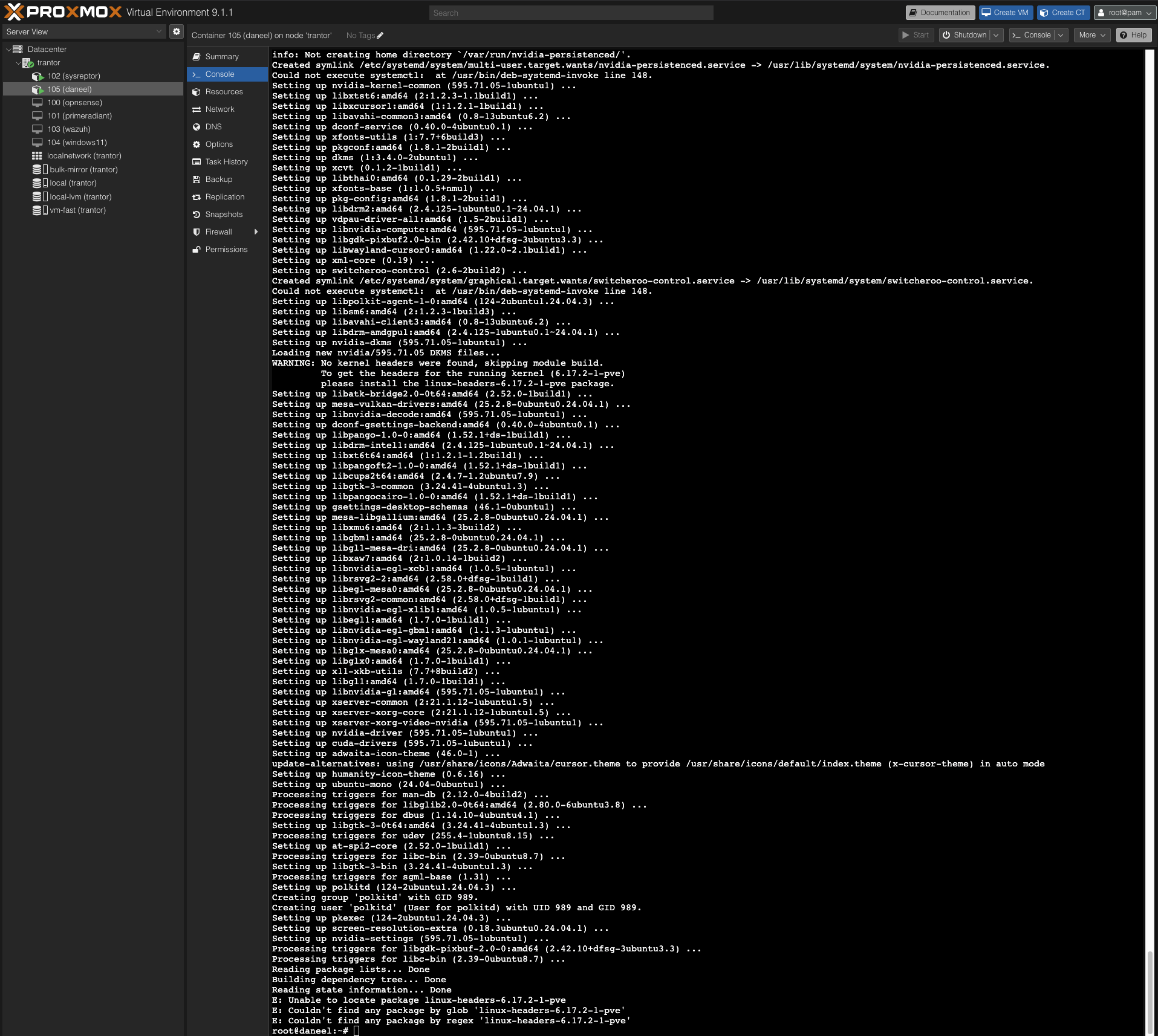Click the Network arrows icon
The width and height of the screenshot is (1158, 1036).
click(197, 109)
